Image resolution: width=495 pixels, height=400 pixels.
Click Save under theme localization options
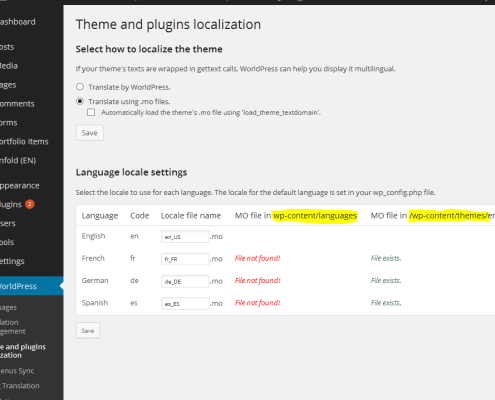point(89,133)
